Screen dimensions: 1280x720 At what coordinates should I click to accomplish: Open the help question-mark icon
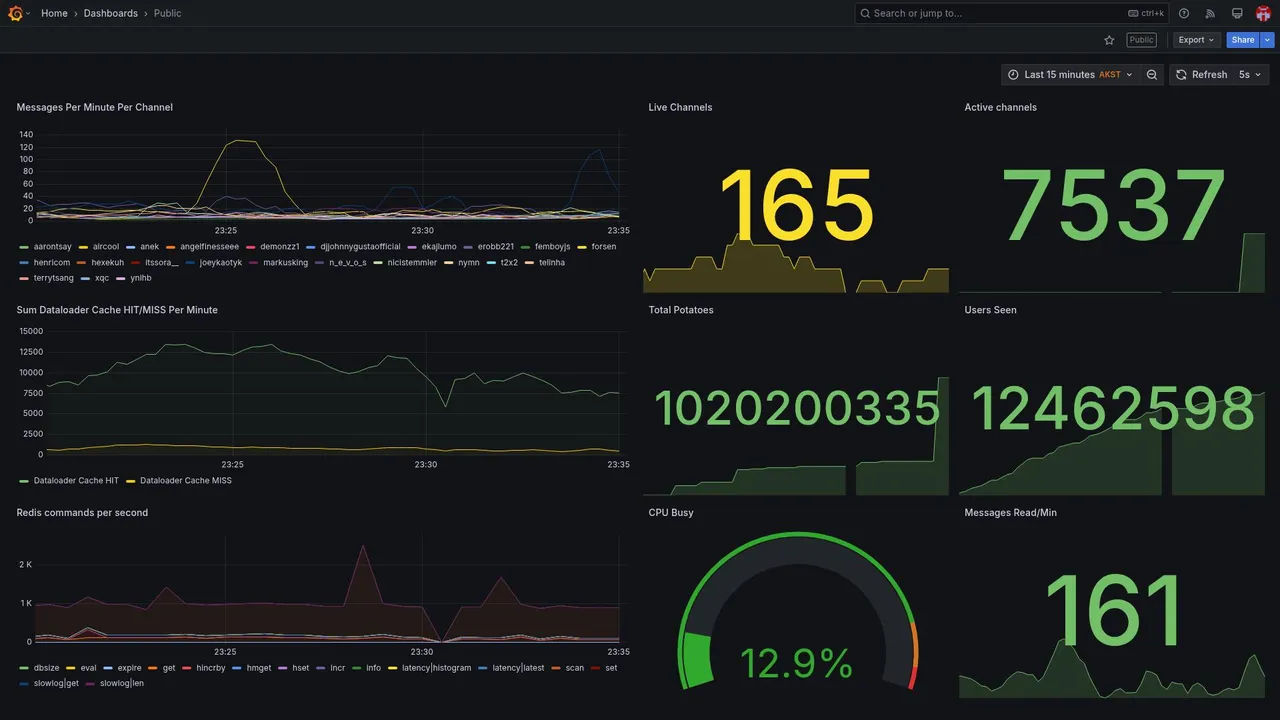click(1184, 13)
